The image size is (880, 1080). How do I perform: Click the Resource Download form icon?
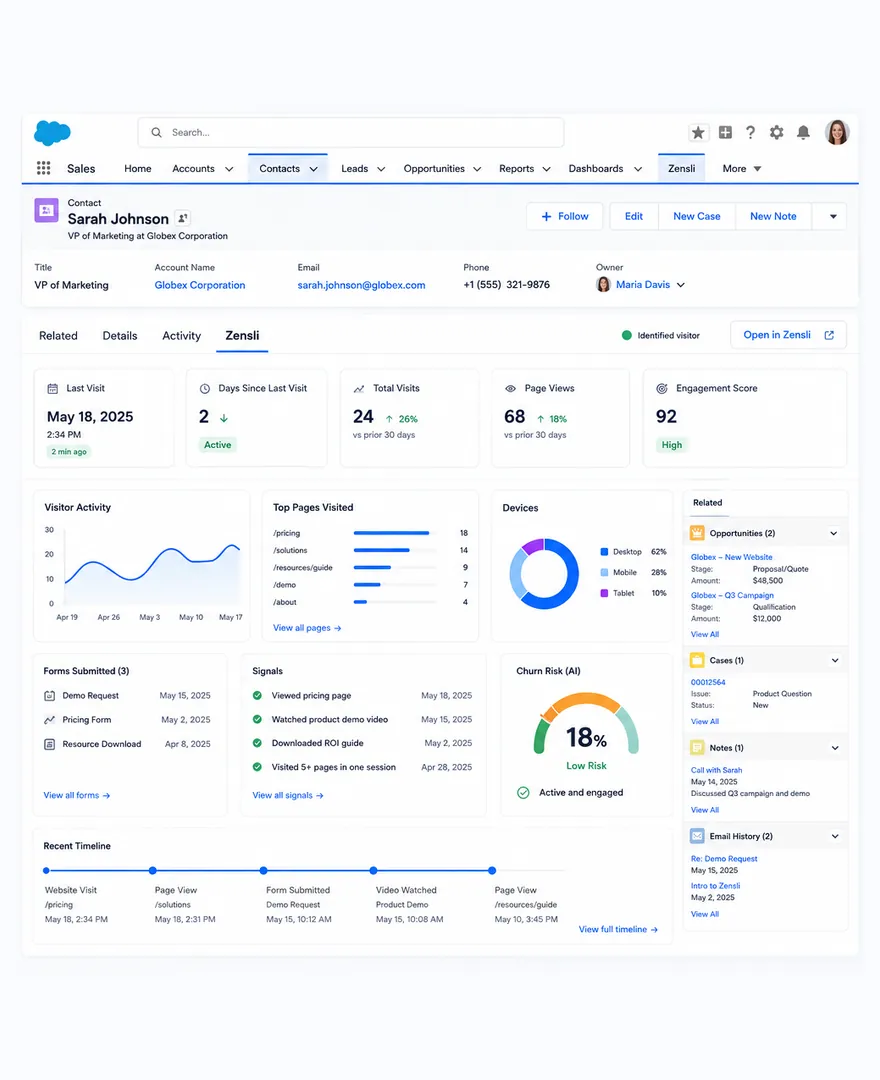(50, 744)
